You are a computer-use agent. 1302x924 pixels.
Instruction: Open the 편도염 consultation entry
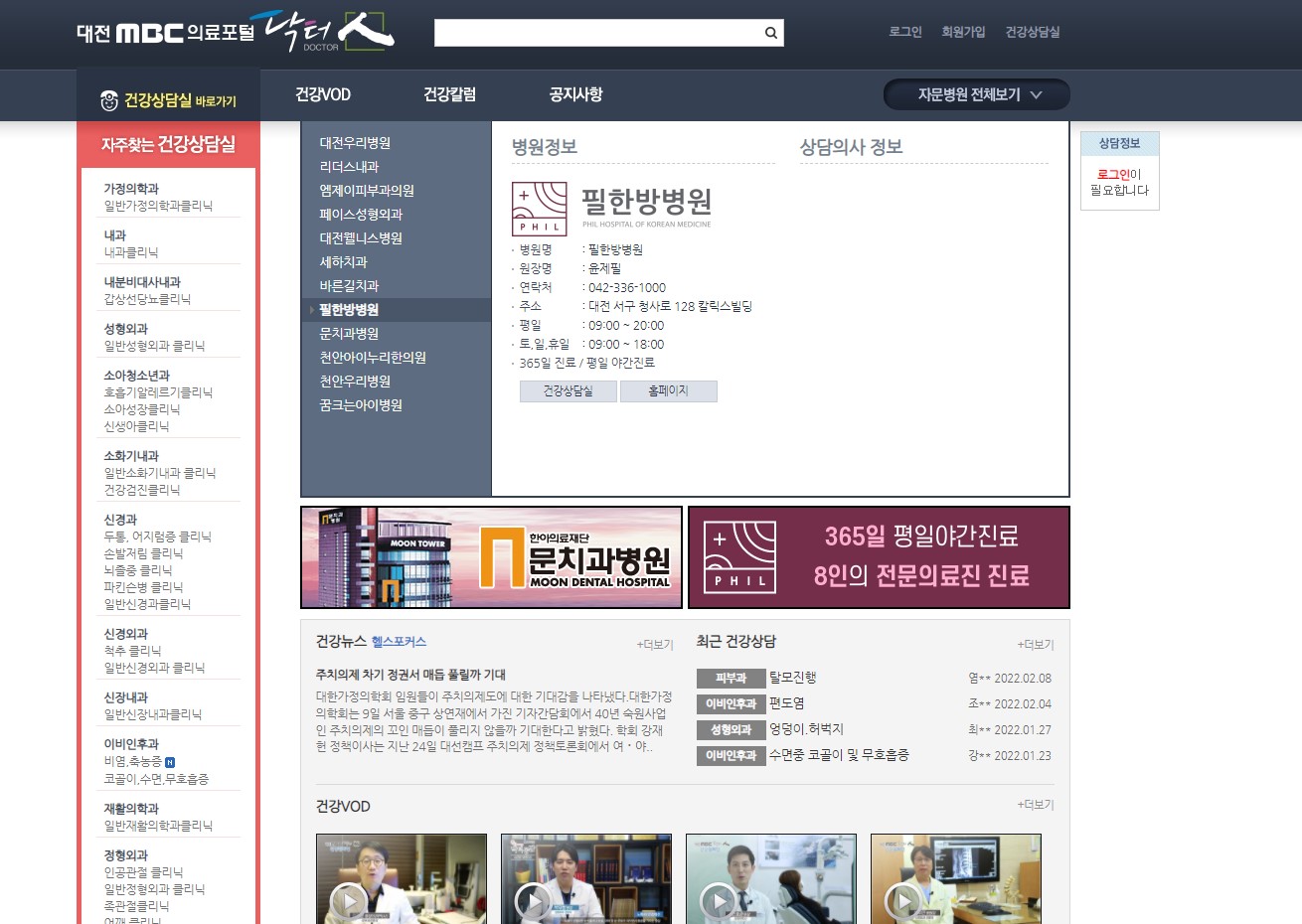(x=787, y=703)
